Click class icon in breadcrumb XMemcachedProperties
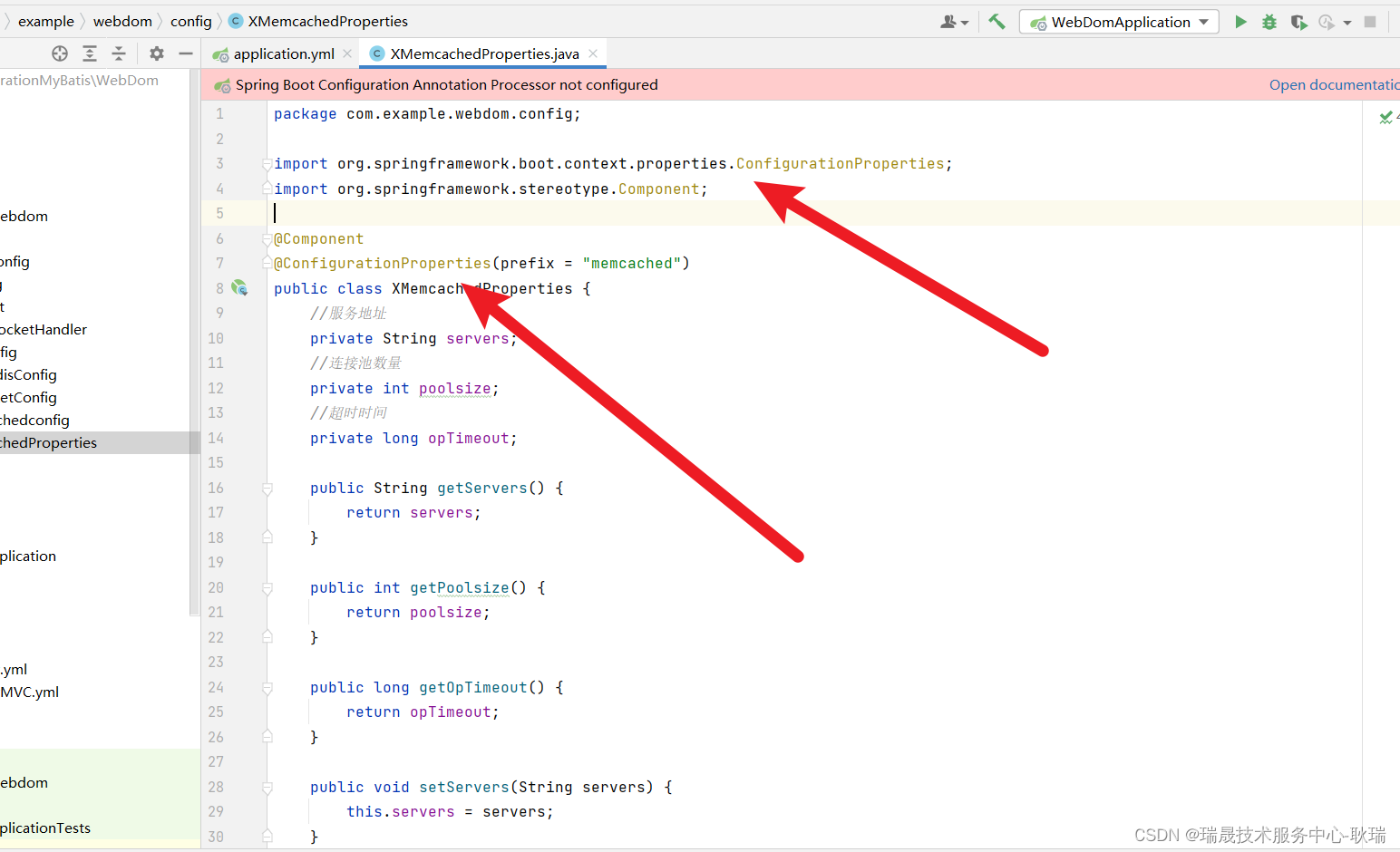Screen dimensions: 1400x852 [236, 21]
